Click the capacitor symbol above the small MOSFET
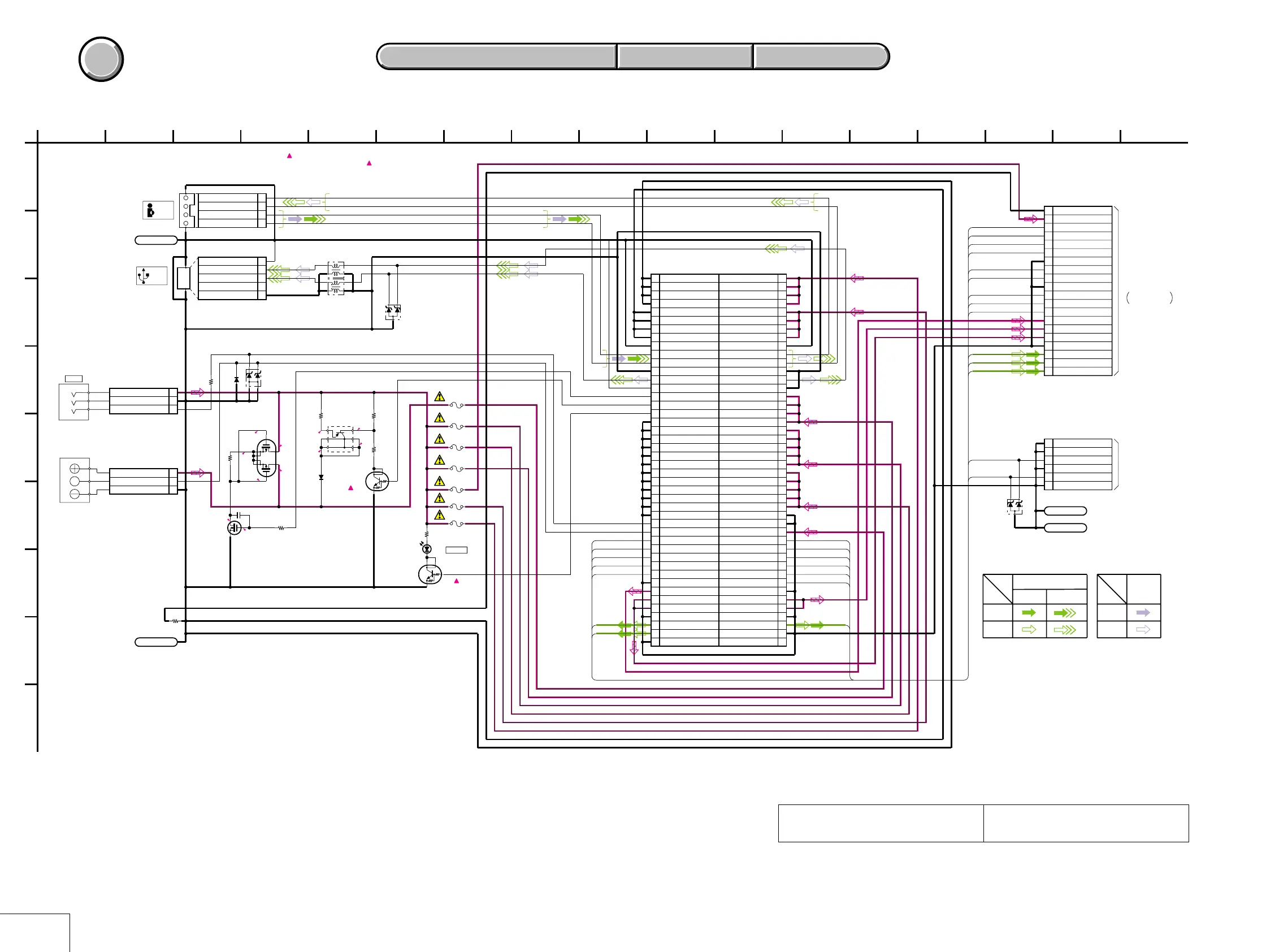 238,515
